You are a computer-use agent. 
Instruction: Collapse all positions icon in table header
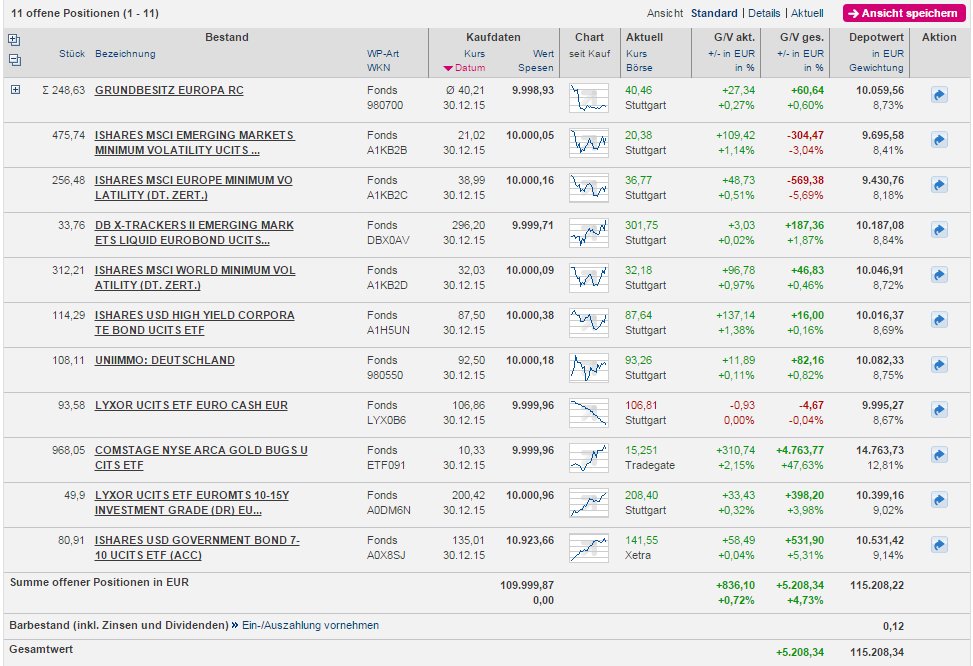pyautogui.click(x=14, y=60)
